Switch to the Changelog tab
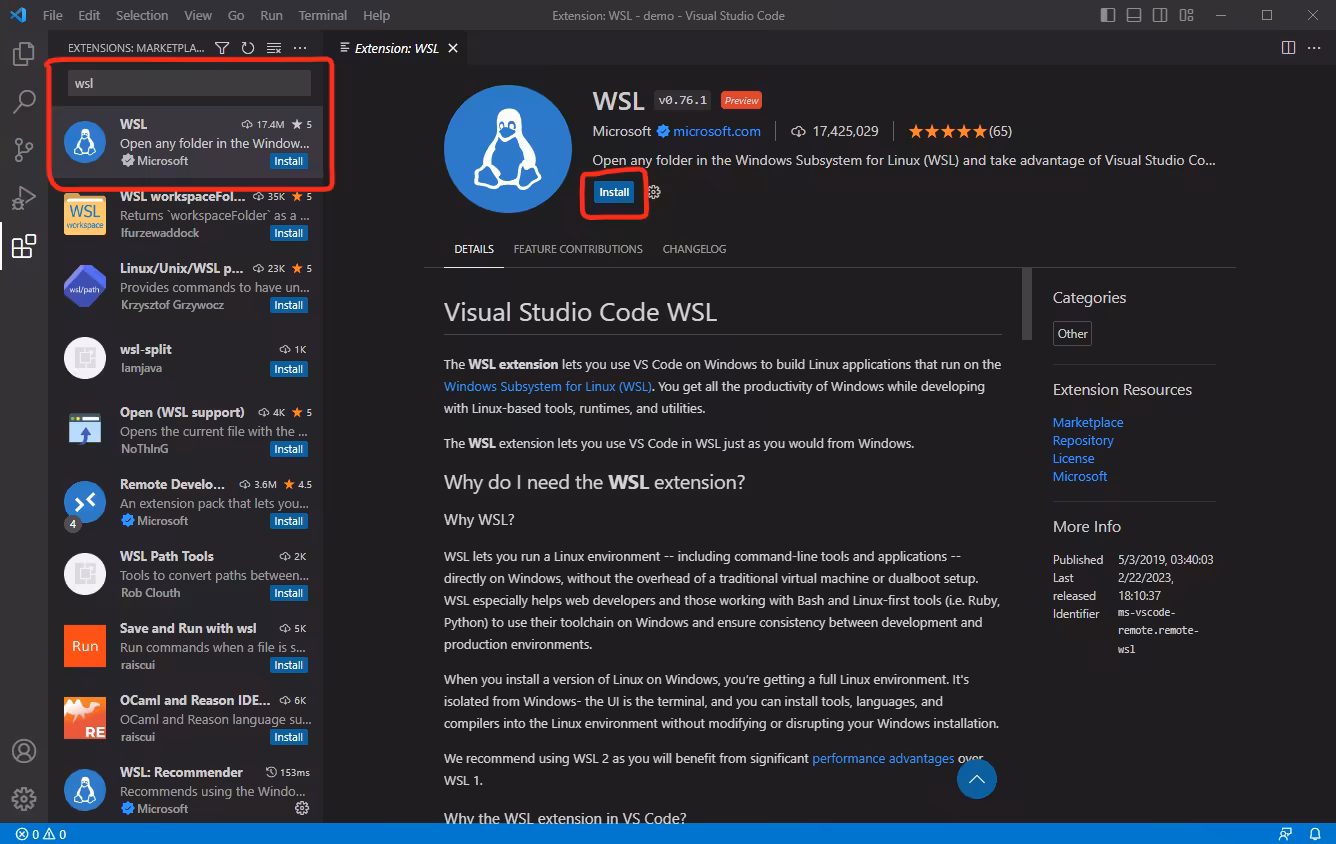This screenshot has width=1336, height=844. [694, 249]
